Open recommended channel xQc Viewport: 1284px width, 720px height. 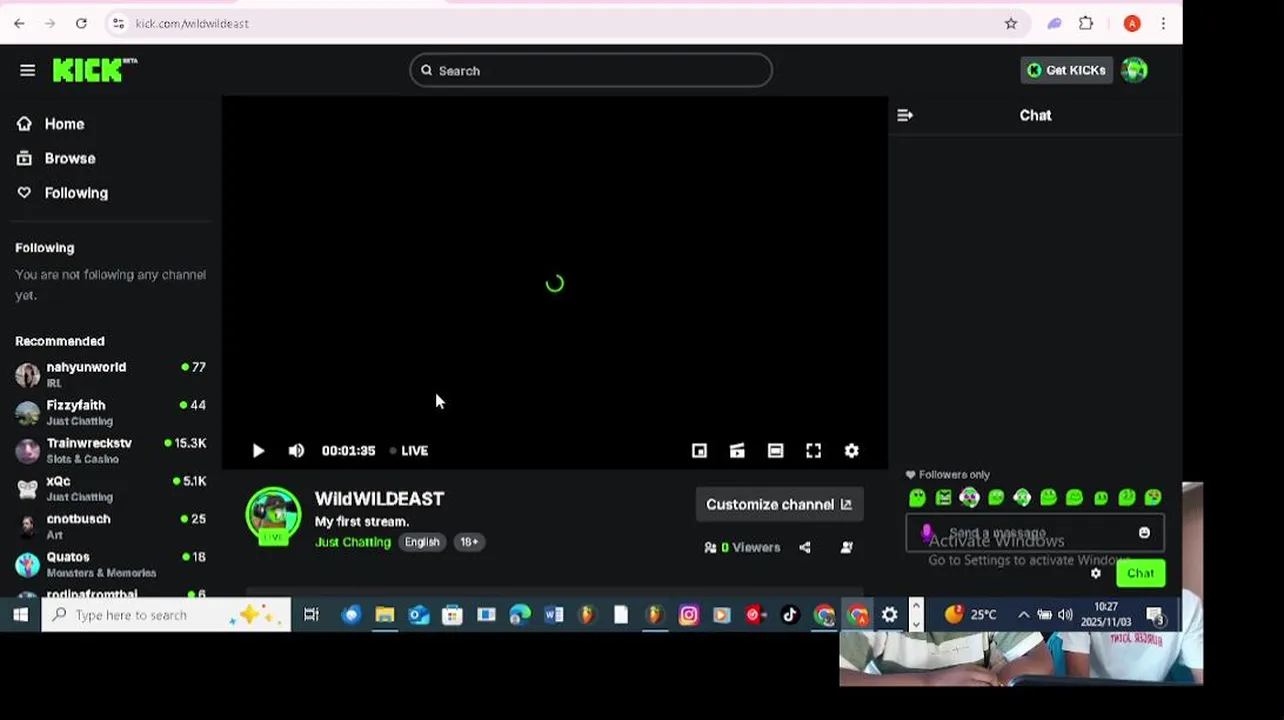pyautogui.click(x=110, y=488)
